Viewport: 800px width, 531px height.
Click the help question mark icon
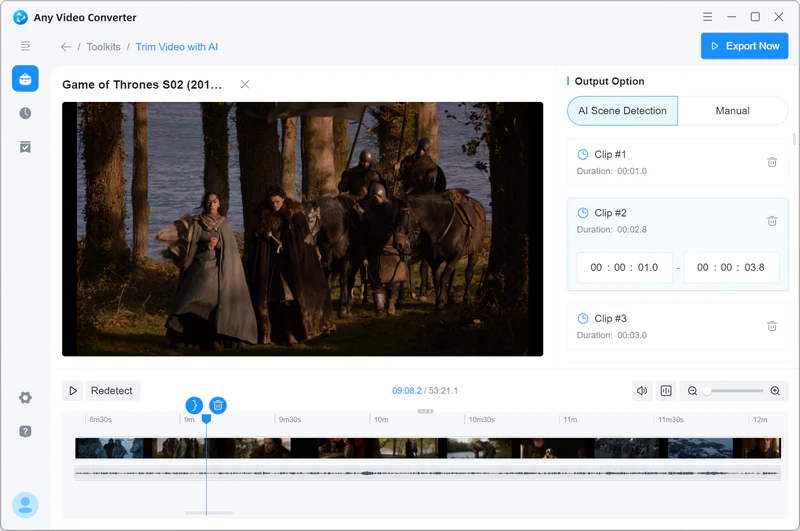tap(25, 431)
